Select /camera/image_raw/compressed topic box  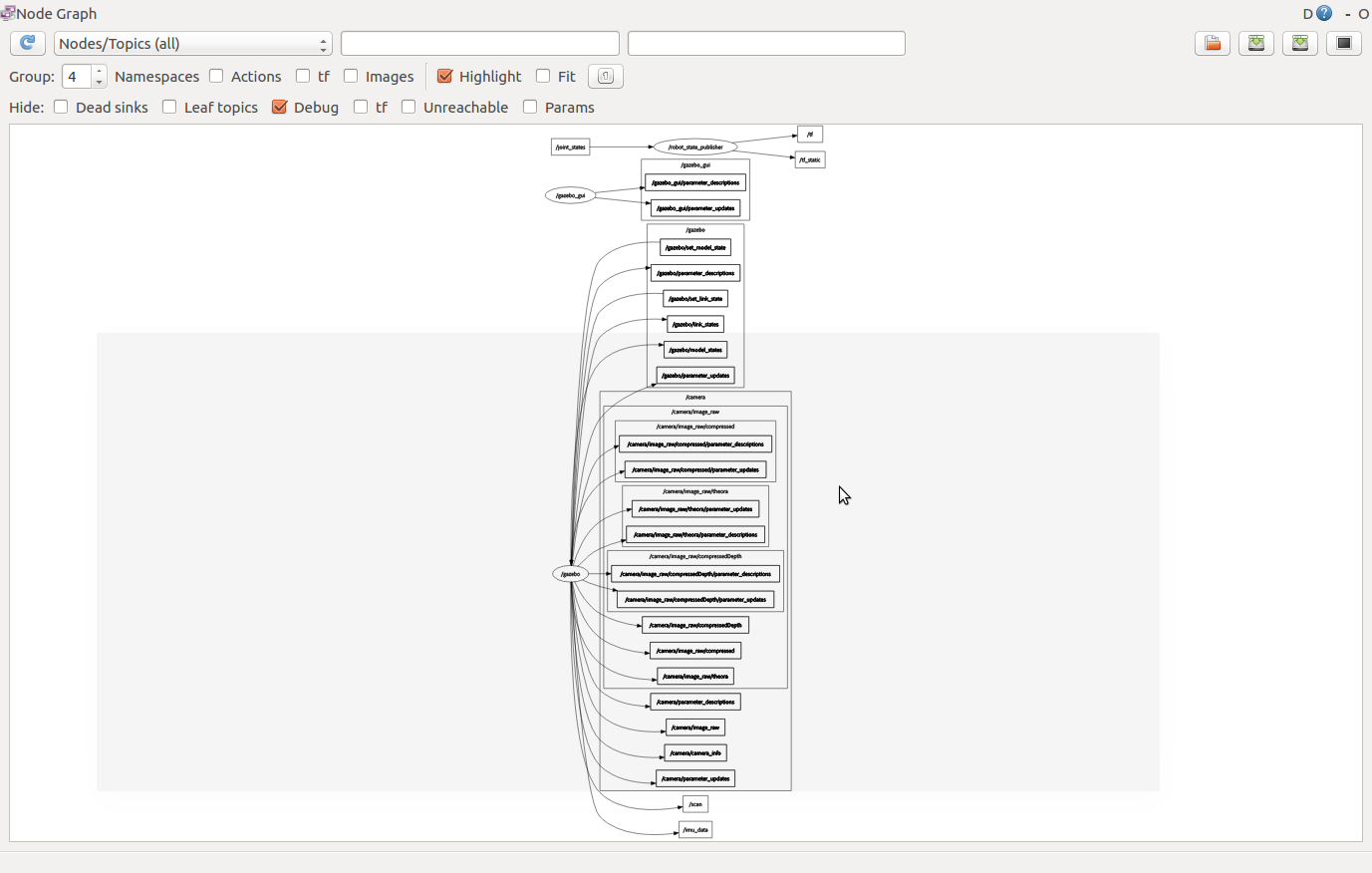point(695,651)
